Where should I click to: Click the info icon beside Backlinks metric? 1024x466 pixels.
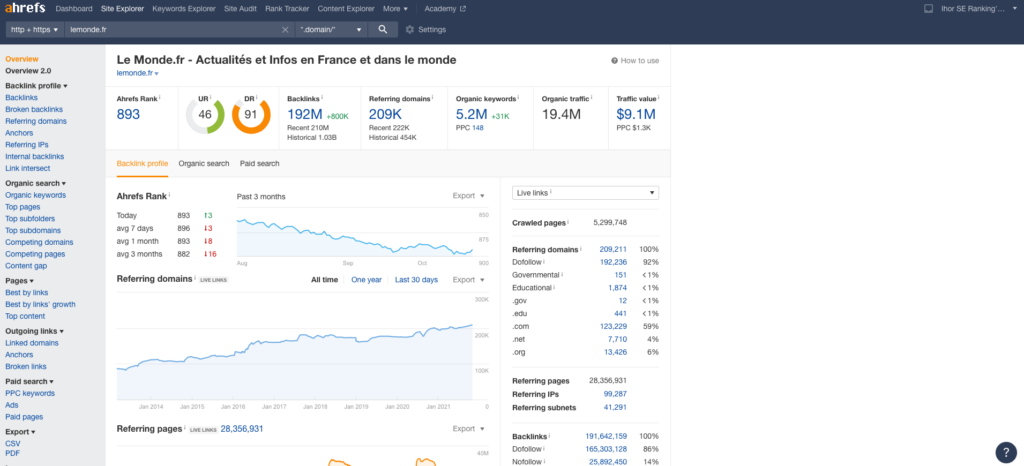pos(323,97)
